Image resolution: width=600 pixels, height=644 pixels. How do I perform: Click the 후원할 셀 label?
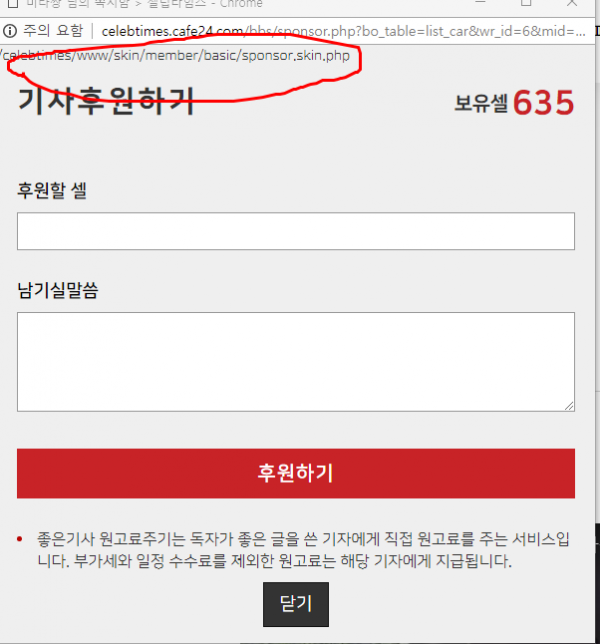[52, 191]
